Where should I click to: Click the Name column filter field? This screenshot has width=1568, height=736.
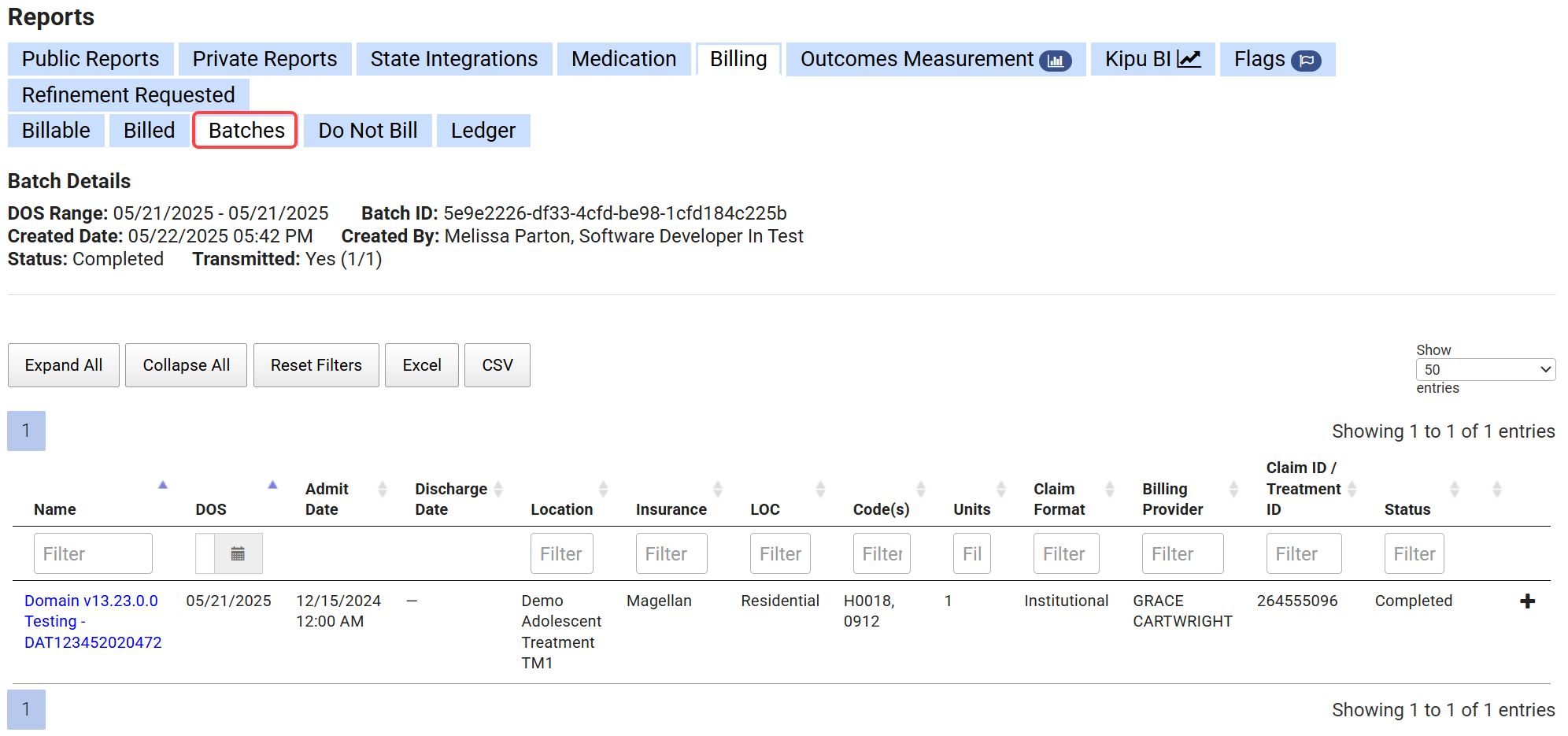coord(93,554)
